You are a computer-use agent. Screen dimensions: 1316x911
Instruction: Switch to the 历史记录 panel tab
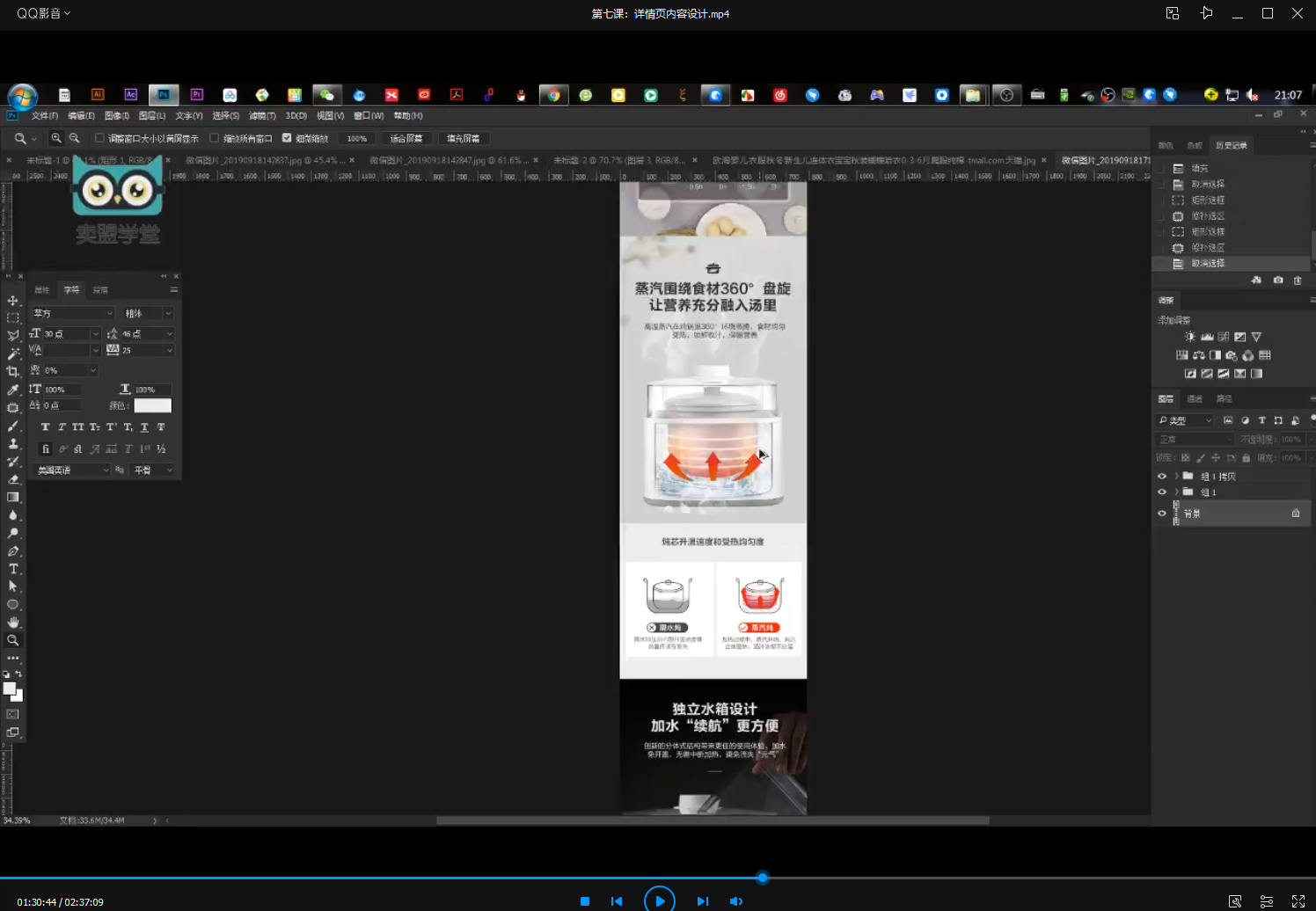(x=1231, y=145)
